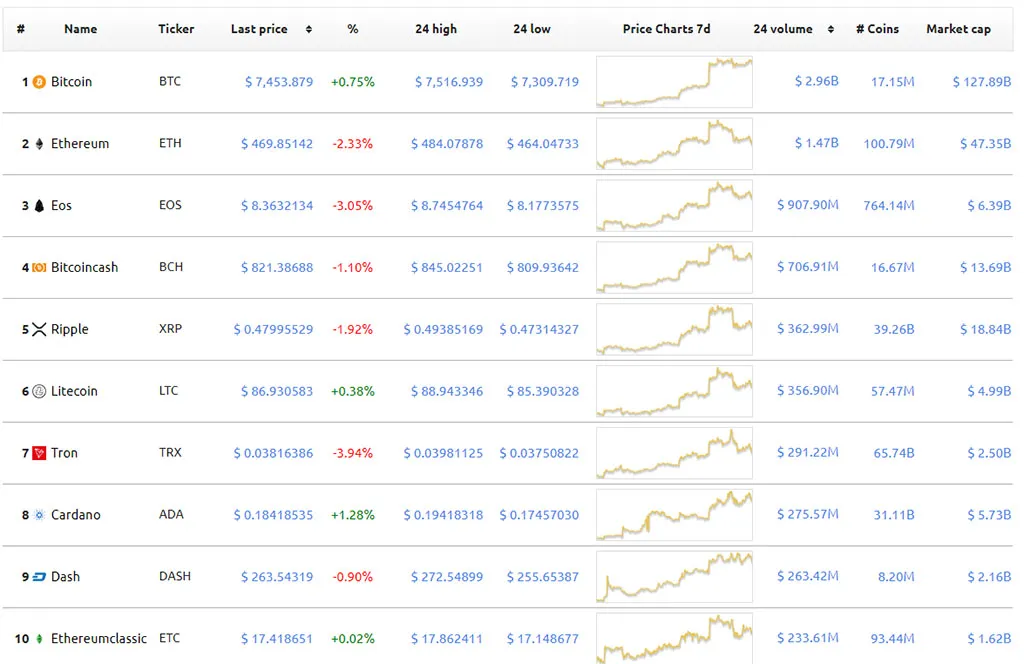The width and height of the screenshot is (1024, 664).
Task: Click Ethereumclassic market cap $ 1.62B
Action: [x=989, y=639]
